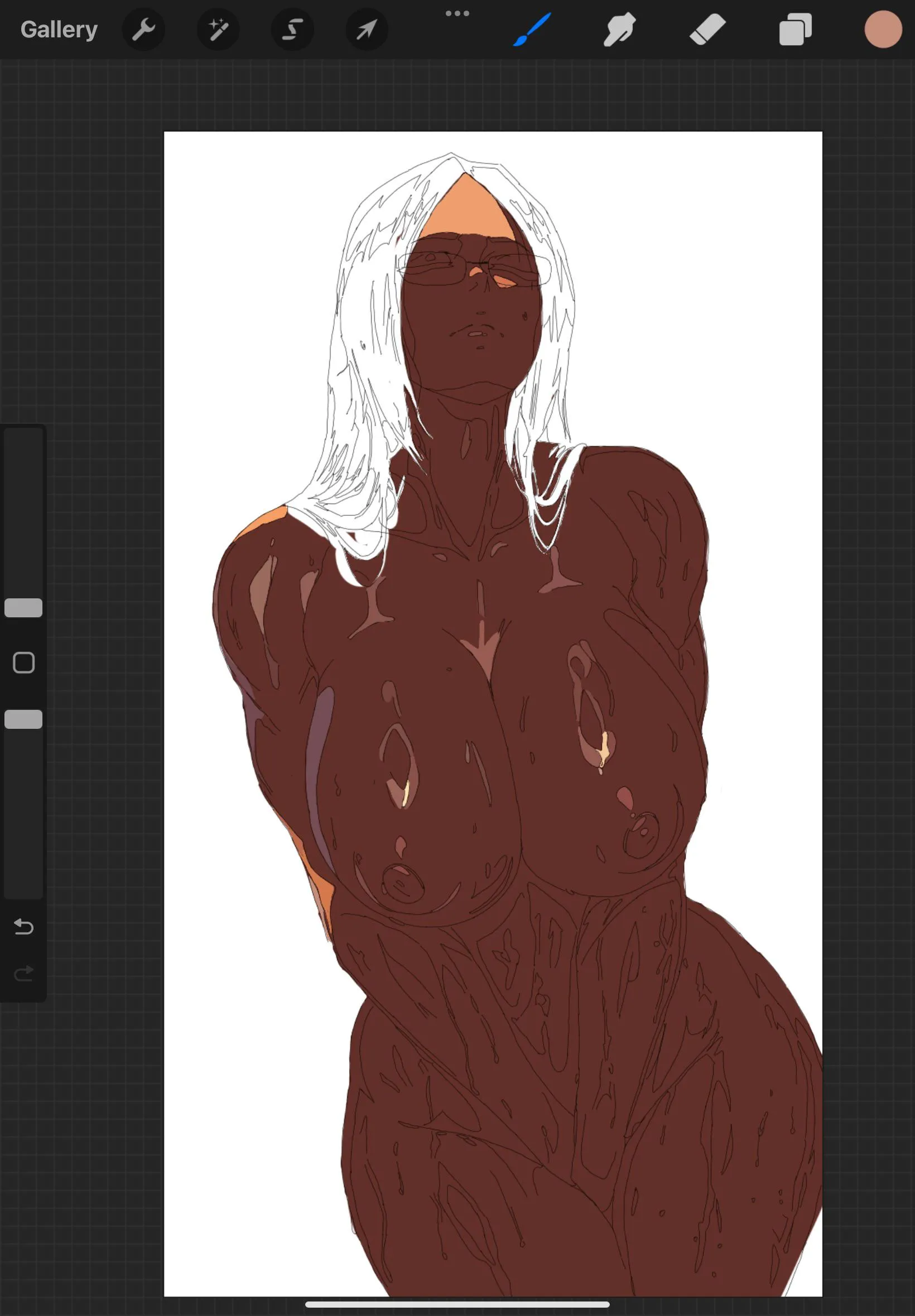Select the Transform arrow tool
Viewport: 915px width, 1316px height.
(x=366, y=28)
